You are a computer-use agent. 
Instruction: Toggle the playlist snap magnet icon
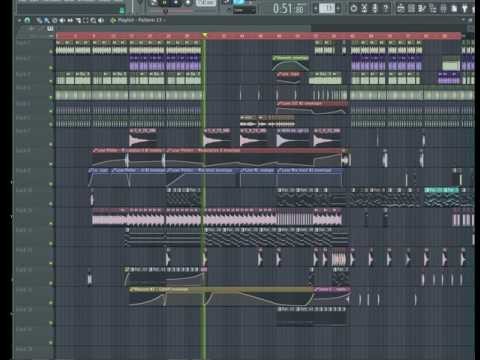pos(27,21)
